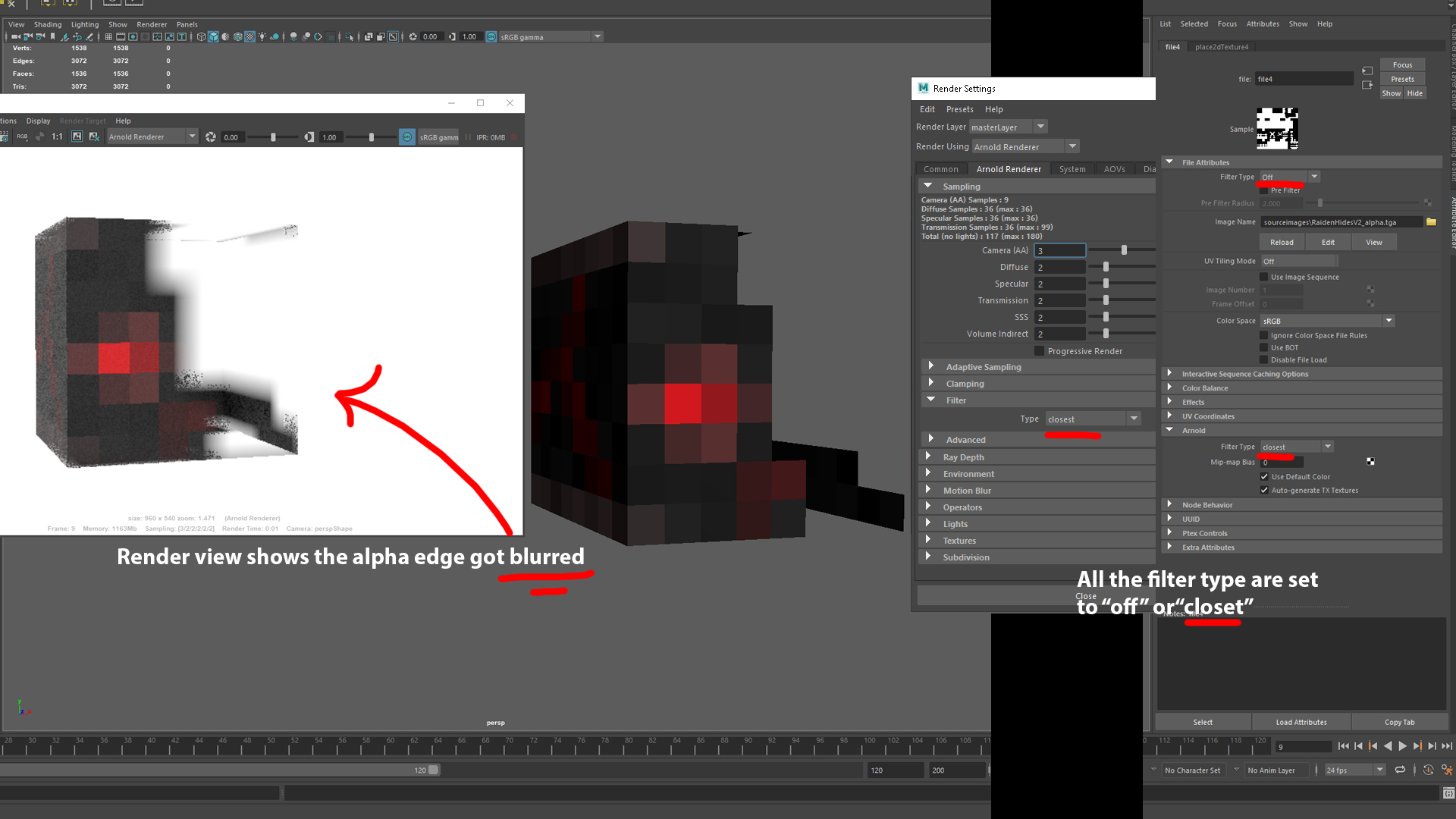Open folder browser next to Image Name field

click(x=1432, y=221)
